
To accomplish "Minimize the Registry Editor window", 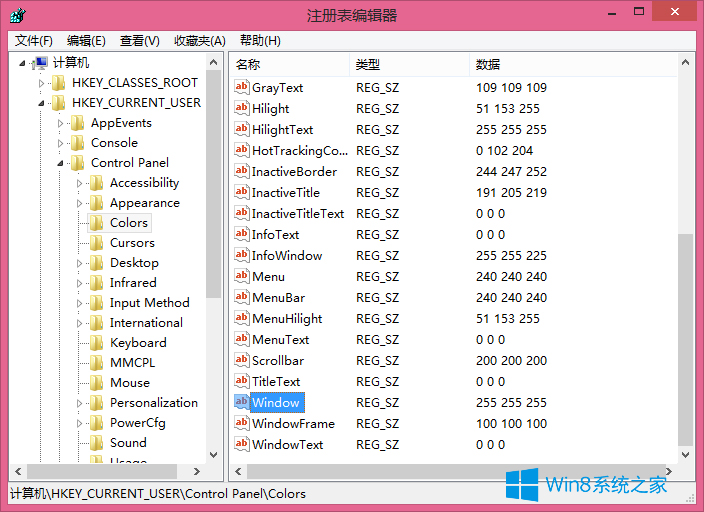I will point(612,12).
